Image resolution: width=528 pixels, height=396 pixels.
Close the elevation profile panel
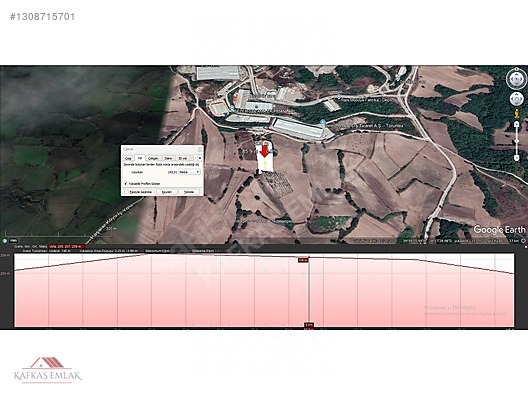(525, 247)
